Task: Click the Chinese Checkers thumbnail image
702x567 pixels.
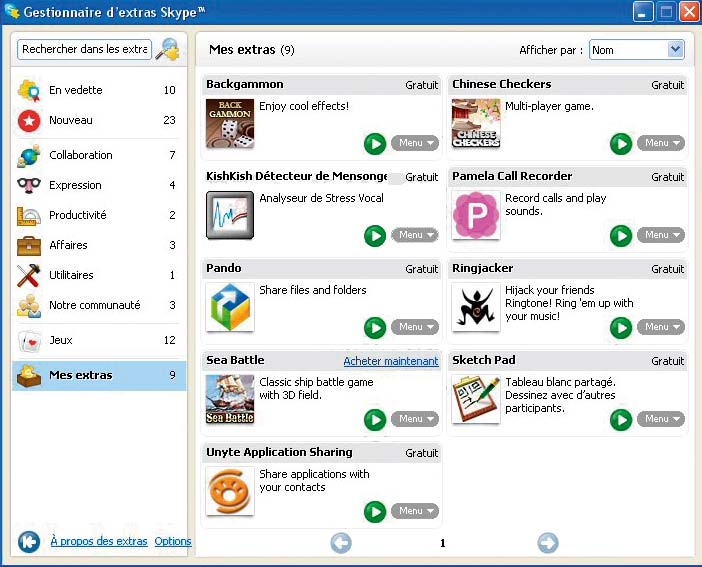Action: point(476,124)
